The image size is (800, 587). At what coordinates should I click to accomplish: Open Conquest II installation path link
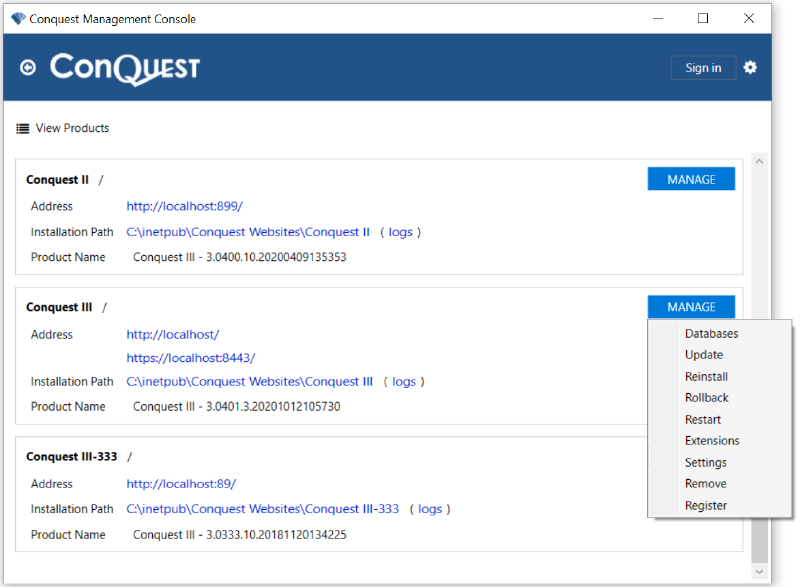pyautogui.click(x=247, y=232)
